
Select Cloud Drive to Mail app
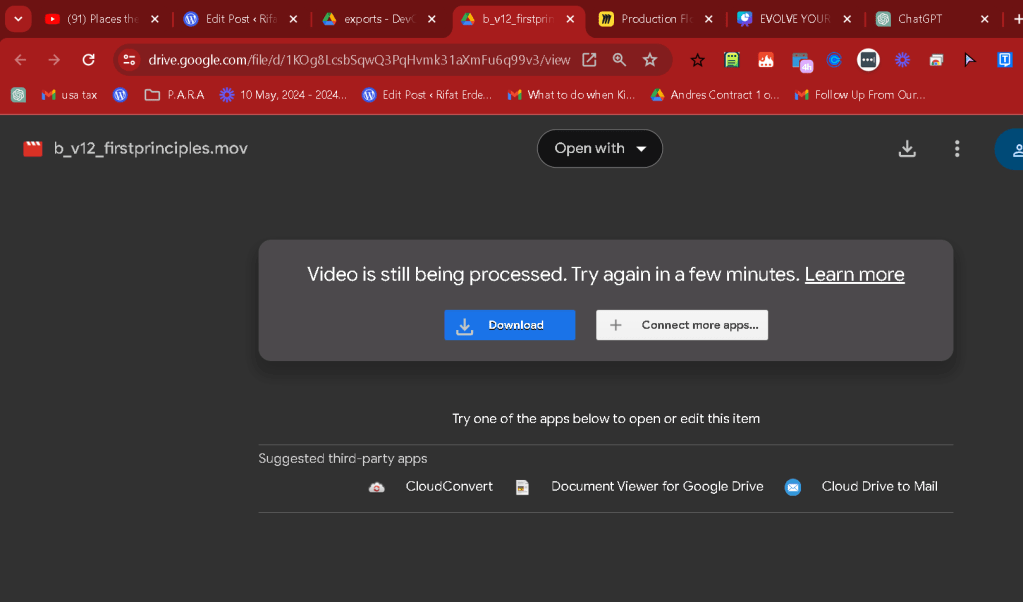click(879, 487)
